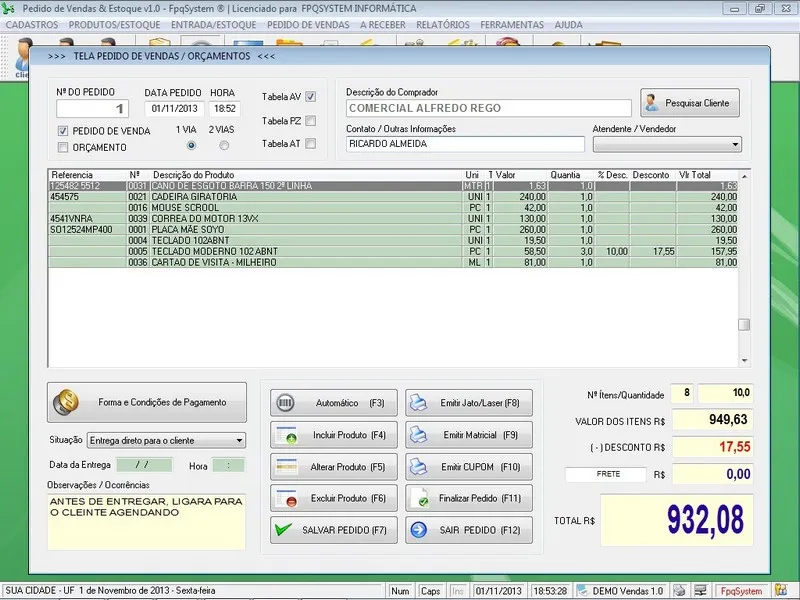
Task: Select the 2 Vias radio option
Action: [x=224, y=145]
